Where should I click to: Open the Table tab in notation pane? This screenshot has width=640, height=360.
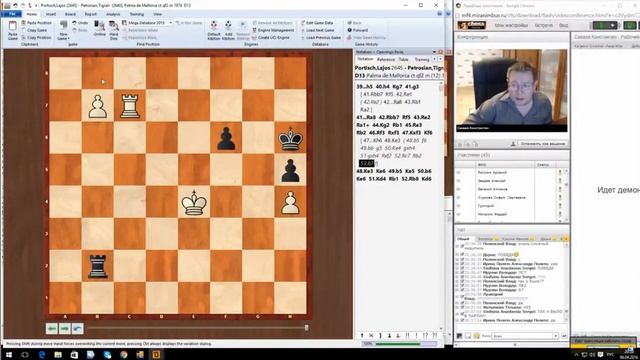[403, 60]
